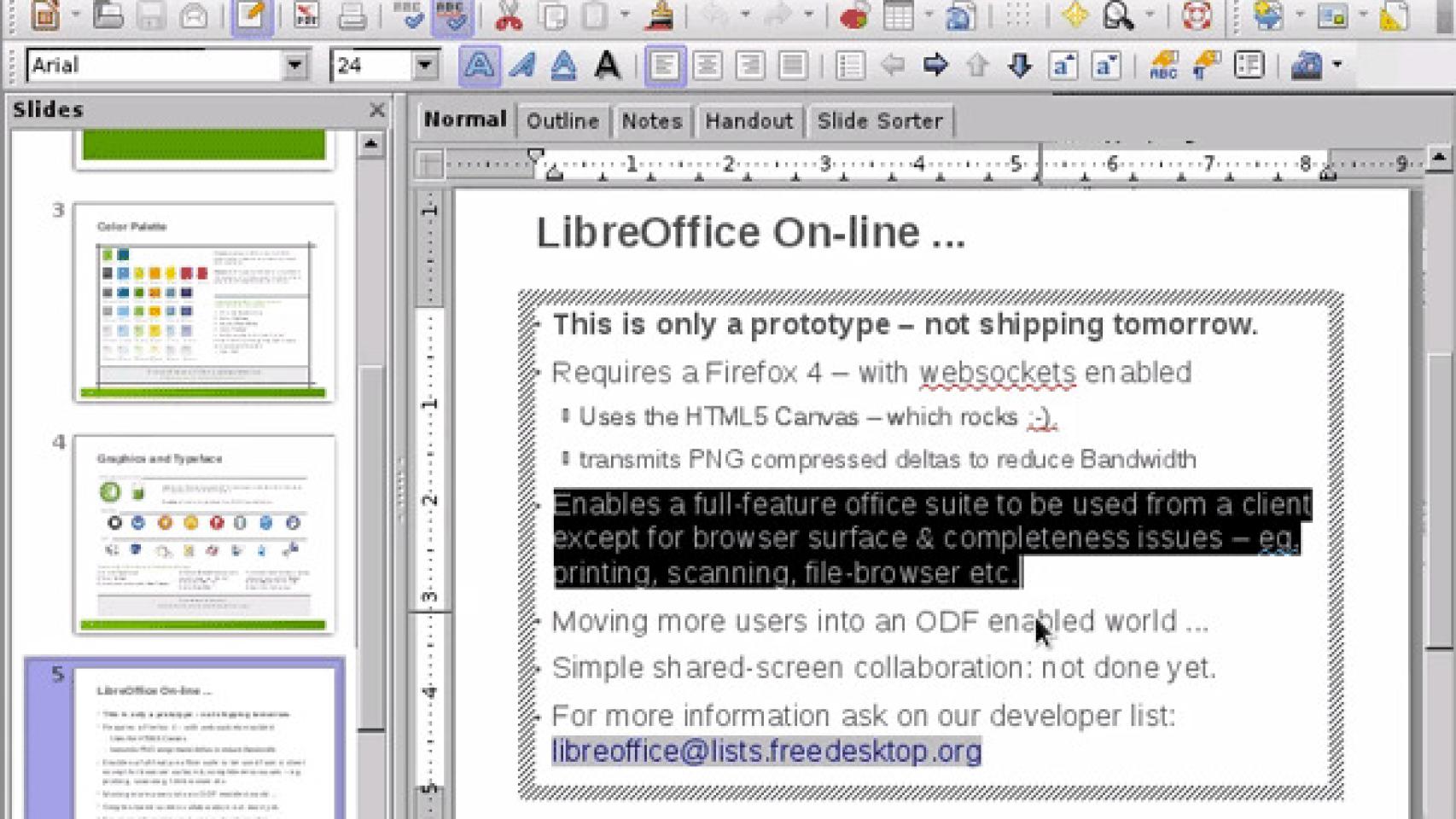Click the Demote right arrow icon
The width and height of the screenshot is (1456, 819).
[935, 66]
